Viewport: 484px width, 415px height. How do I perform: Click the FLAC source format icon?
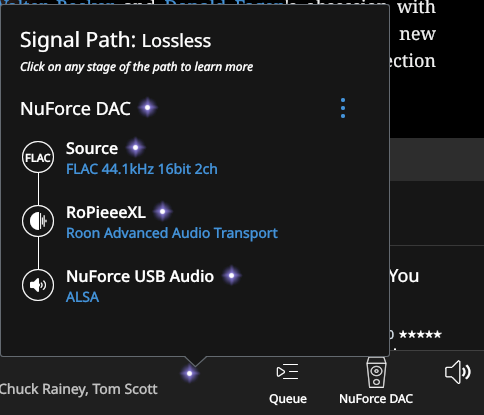(x=38, y=157)
